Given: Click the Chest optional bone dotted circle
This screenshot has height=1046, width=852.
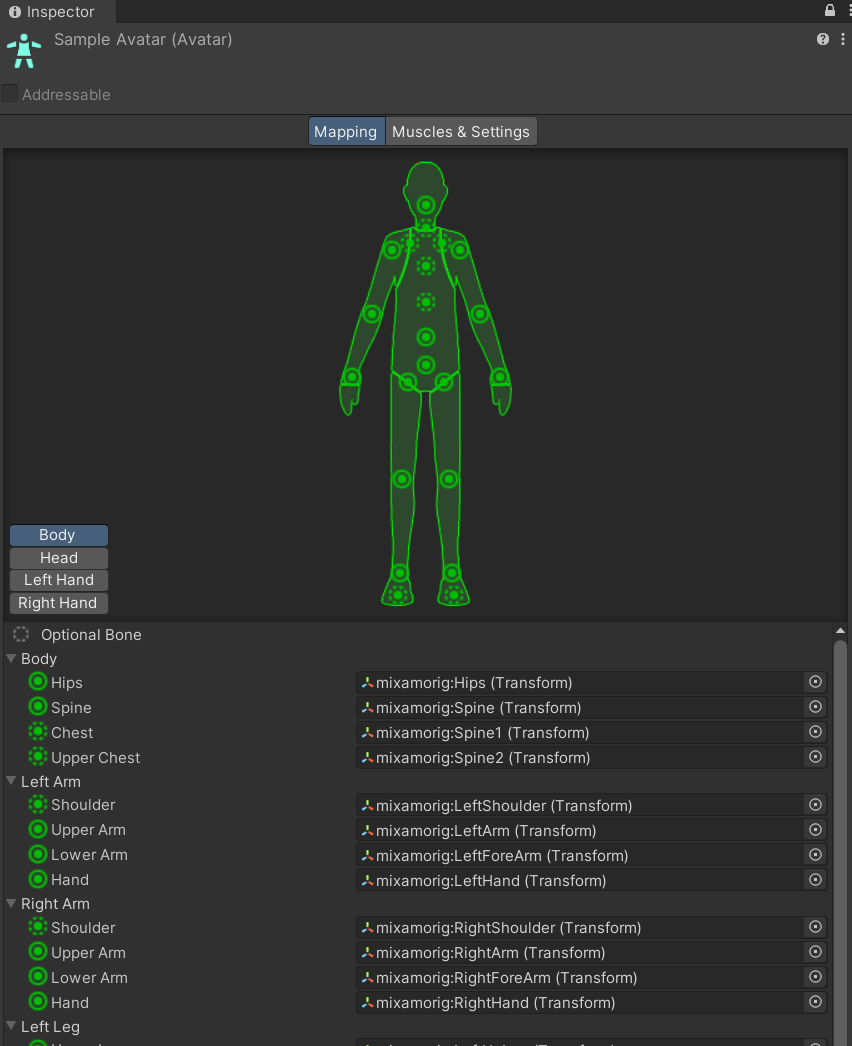Looking at the screenshot, I should coord(38,732).
